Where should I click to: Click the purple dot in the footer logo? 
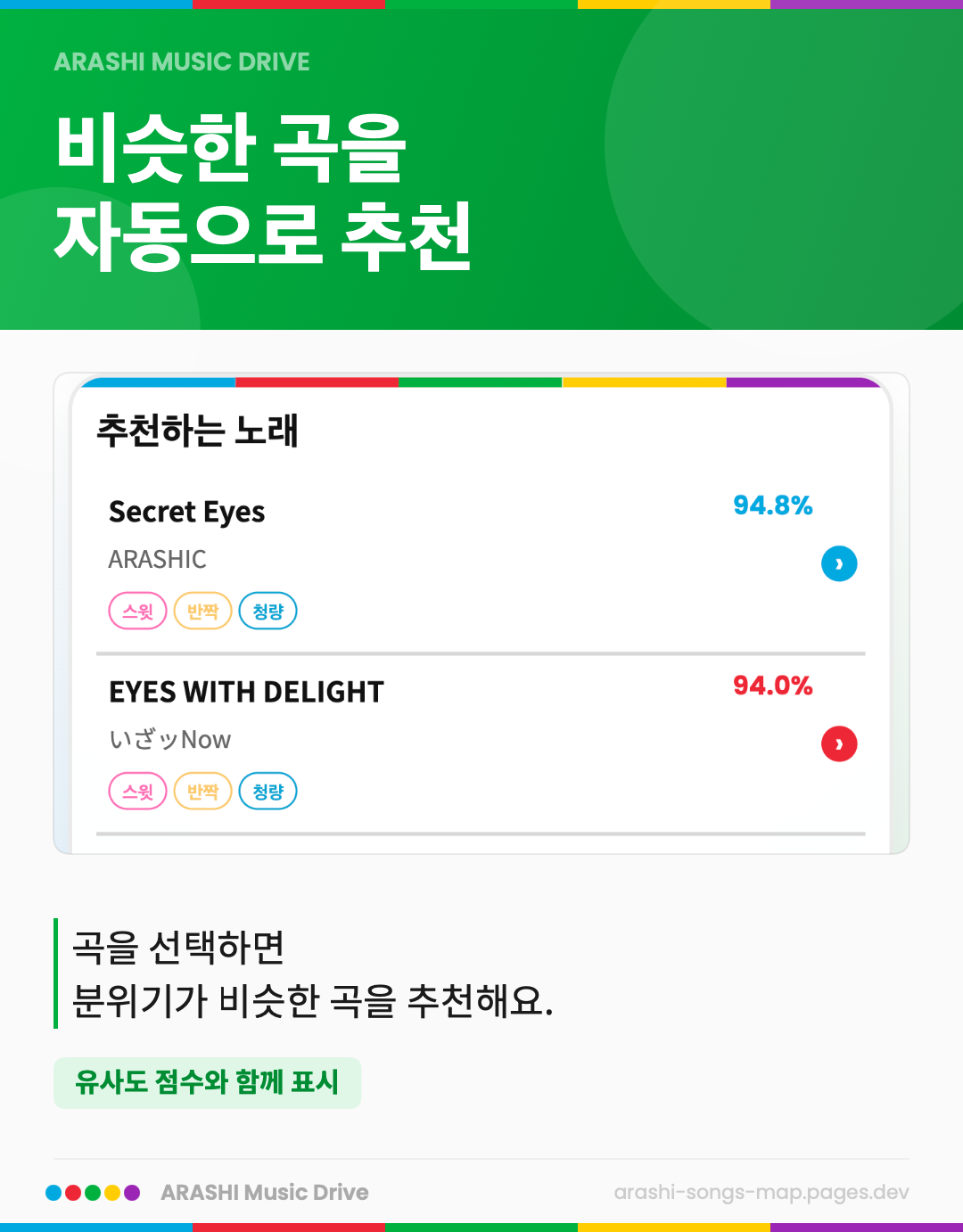(x=132, y=1193)
